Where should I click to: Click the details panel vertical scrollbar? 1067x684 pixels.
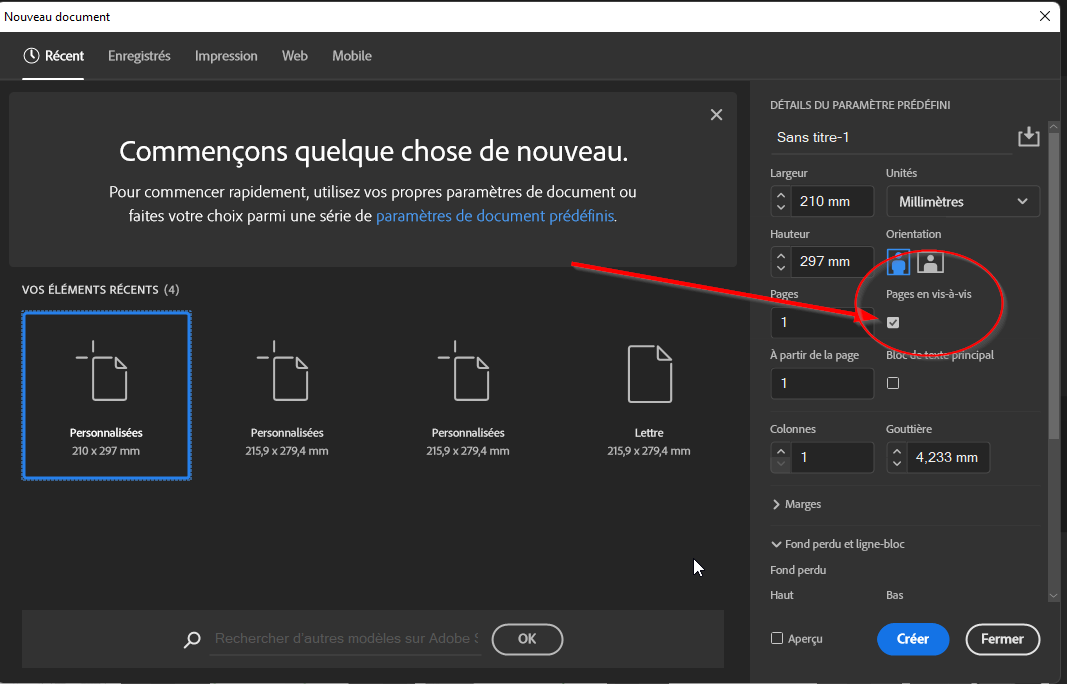point(1053,280)
